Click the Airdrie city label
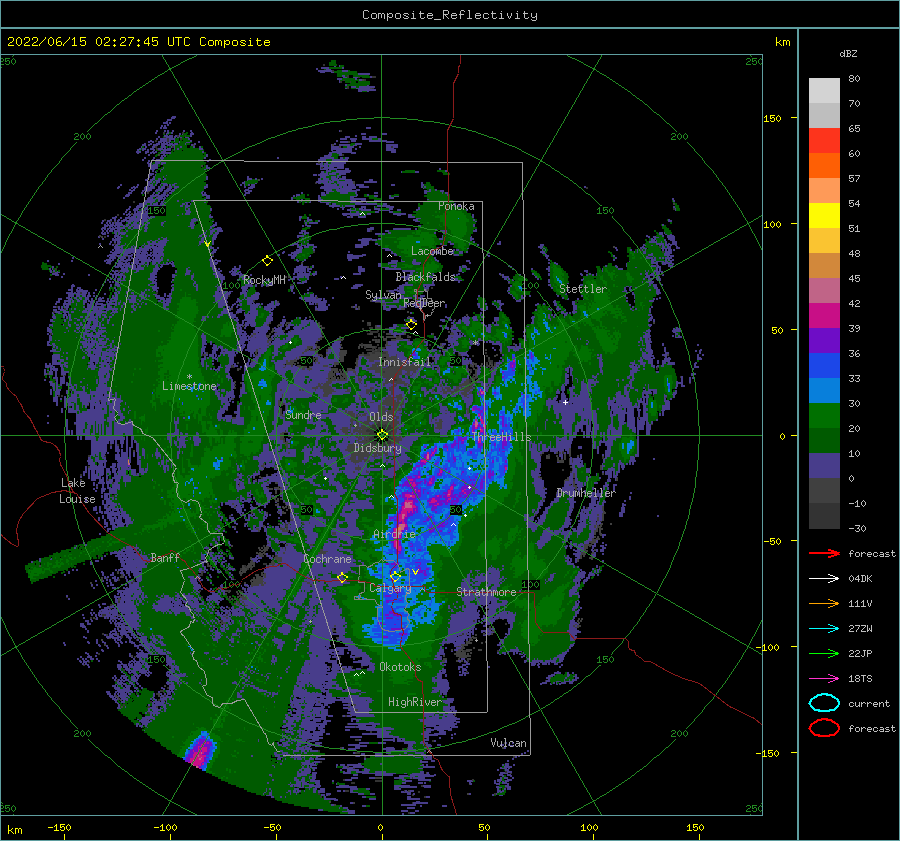The height and width of the screenshot is (841, 900). (x=394, y=534)
